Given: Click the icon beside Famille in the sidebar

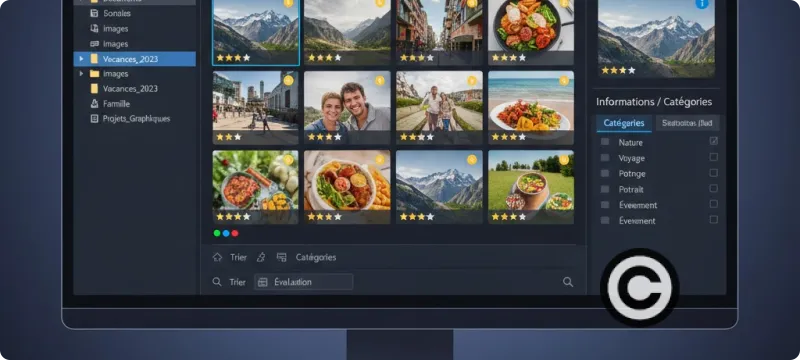Looking at the screenshot, I should point(94,104).
